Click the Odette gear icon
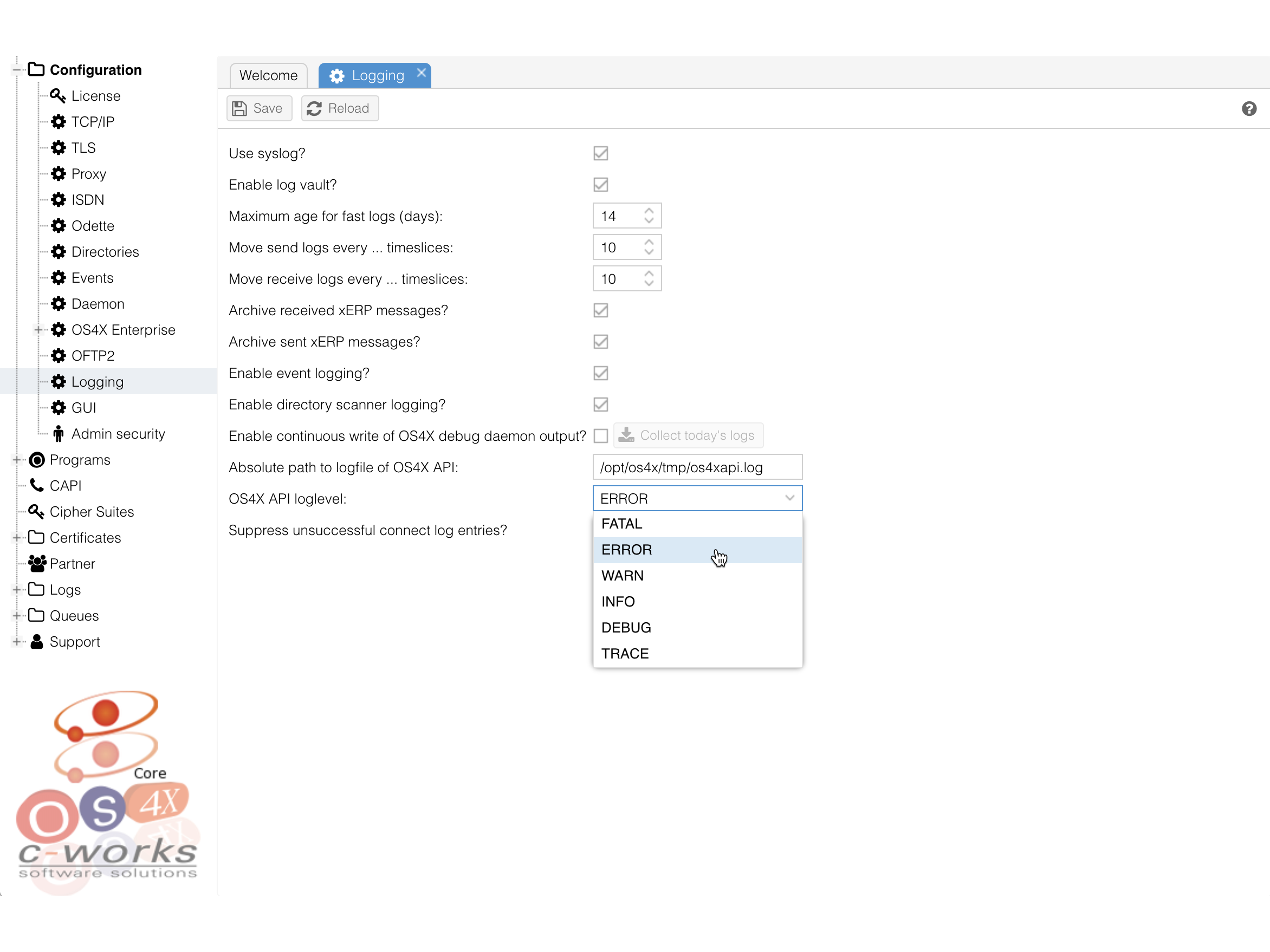The height and width of the screenshot is (952, 1270). [x=58, y=225]
